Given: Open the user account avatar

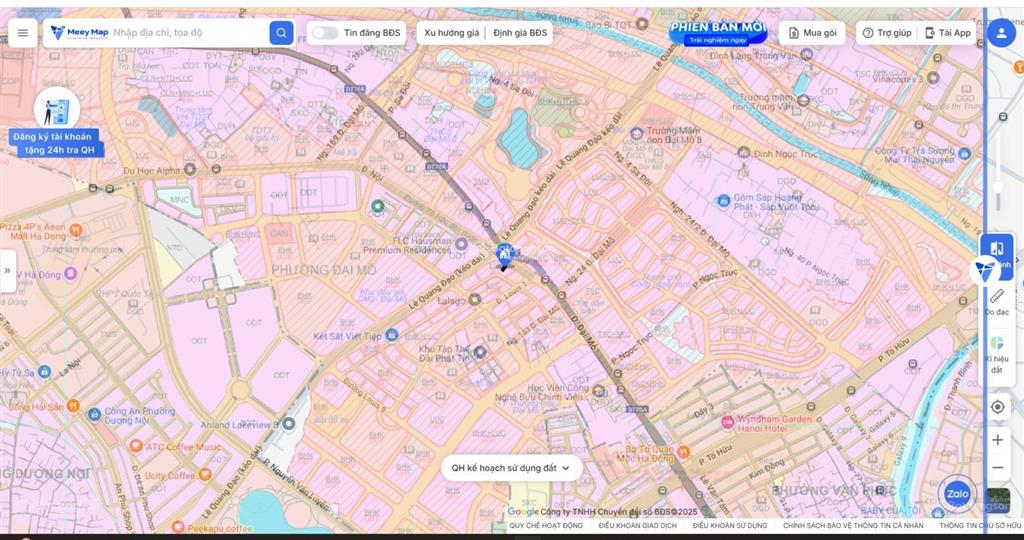Looking at the screenshot, I should point(1001,33).
